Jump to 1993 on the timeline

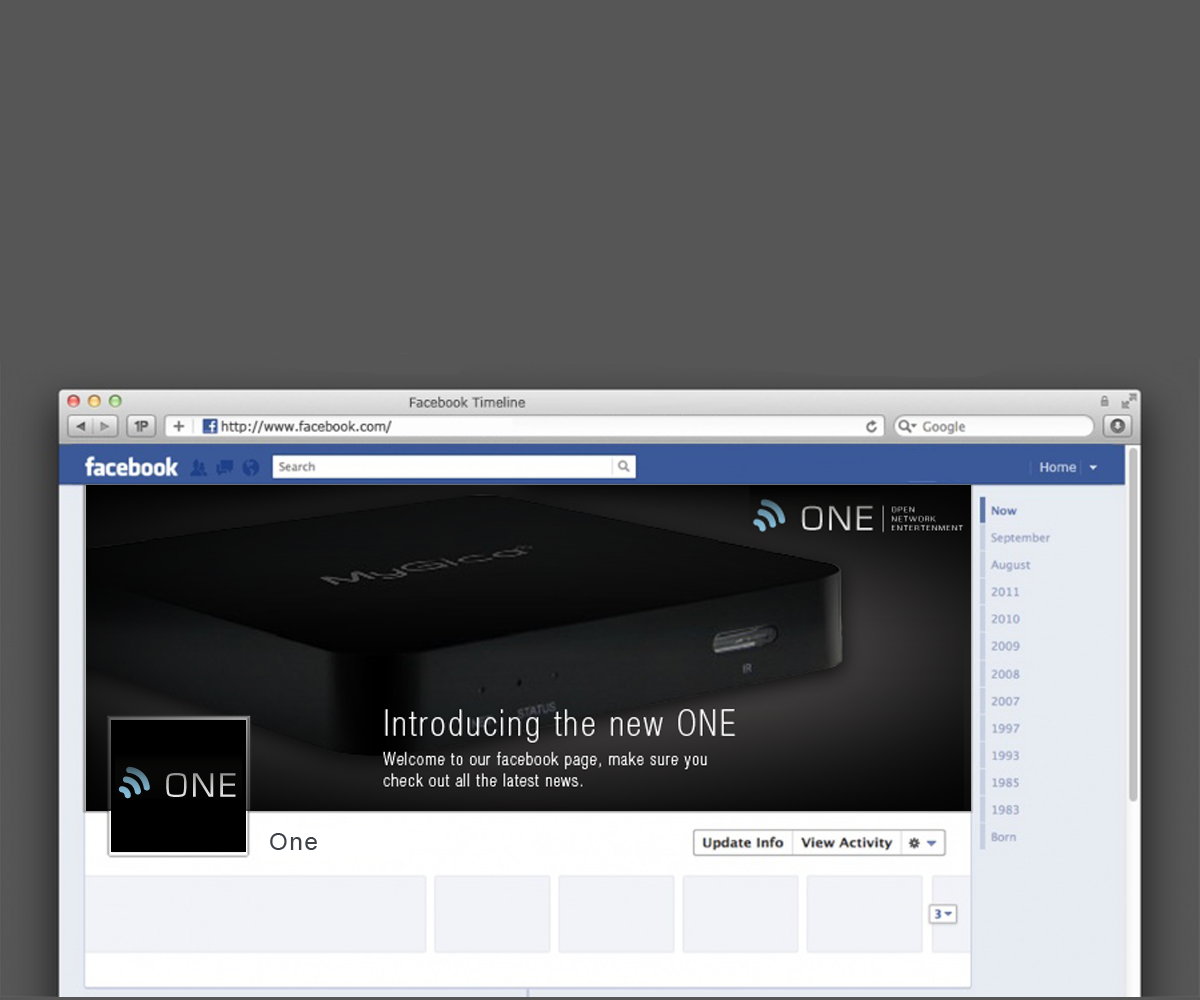click(1005, 755)
